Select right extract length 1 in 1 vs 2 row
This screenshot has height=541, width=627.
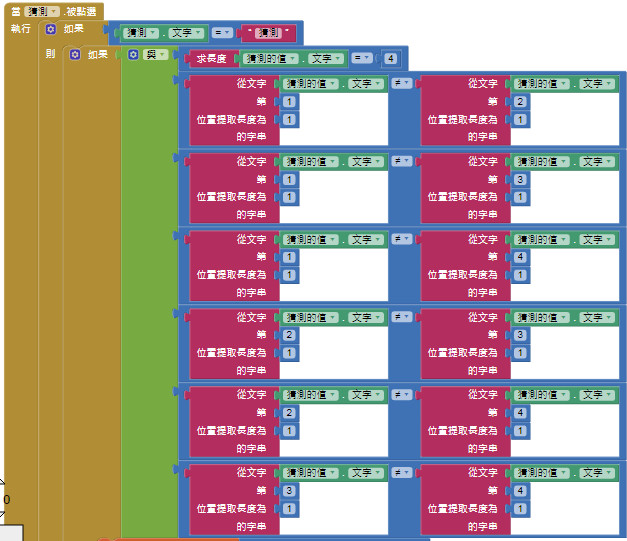click(520, 120)
